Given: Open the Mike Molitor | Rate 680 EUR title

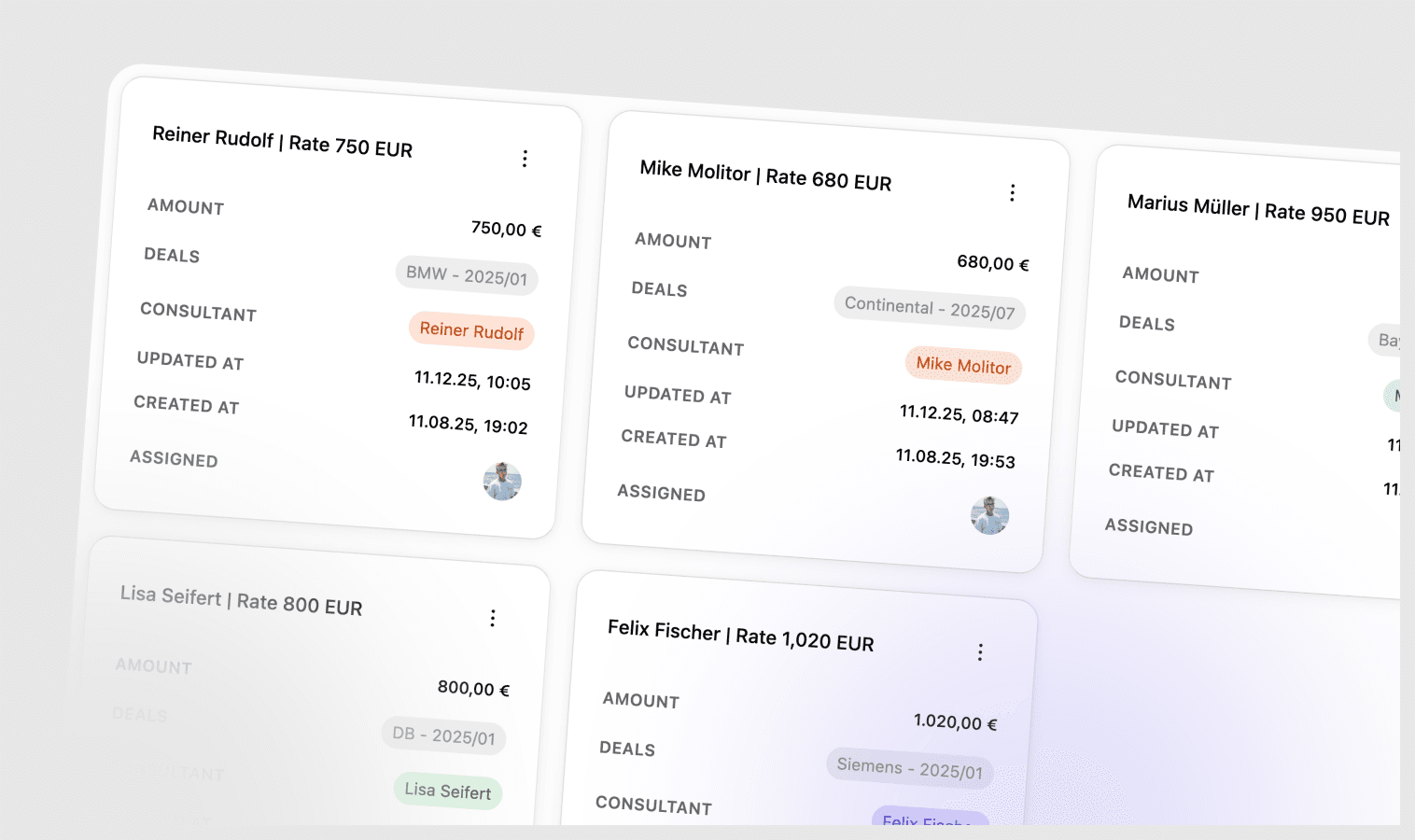Looking at the screenshot, I should coord(765,175).
